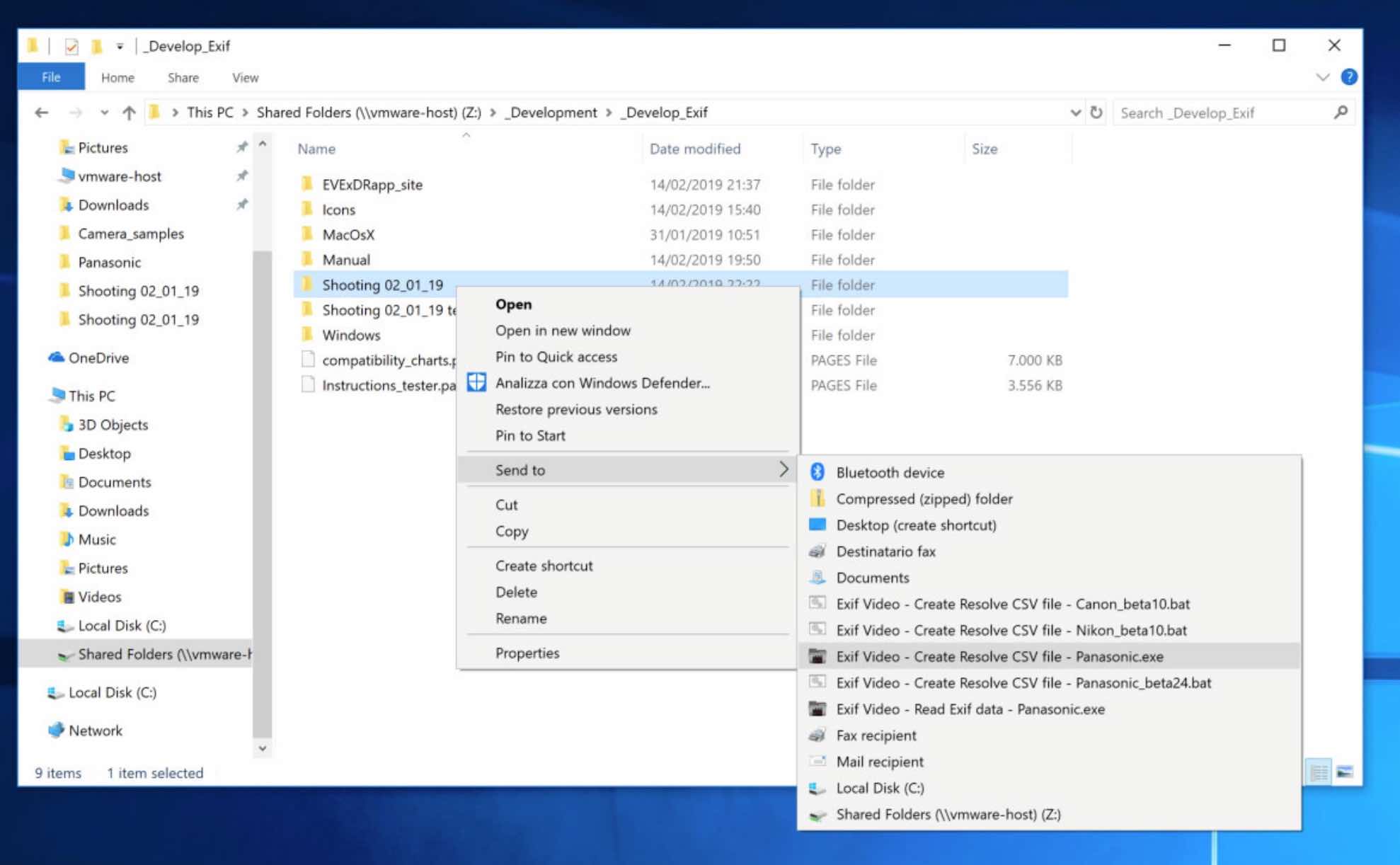Image resolution: width=1400 pixels, height=865 pixels.
Task: Choose Pin to Quick access
Action: tap(556, 356)
